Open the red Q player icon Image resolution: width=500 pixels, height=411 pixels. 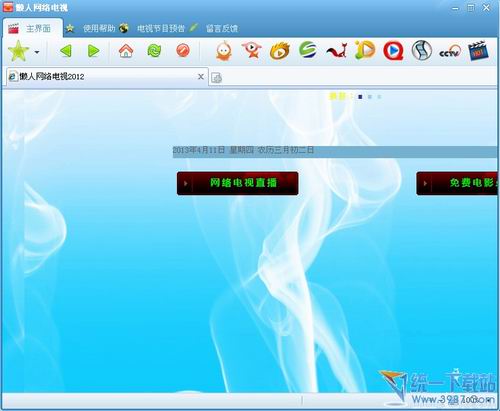pos(393,51)
